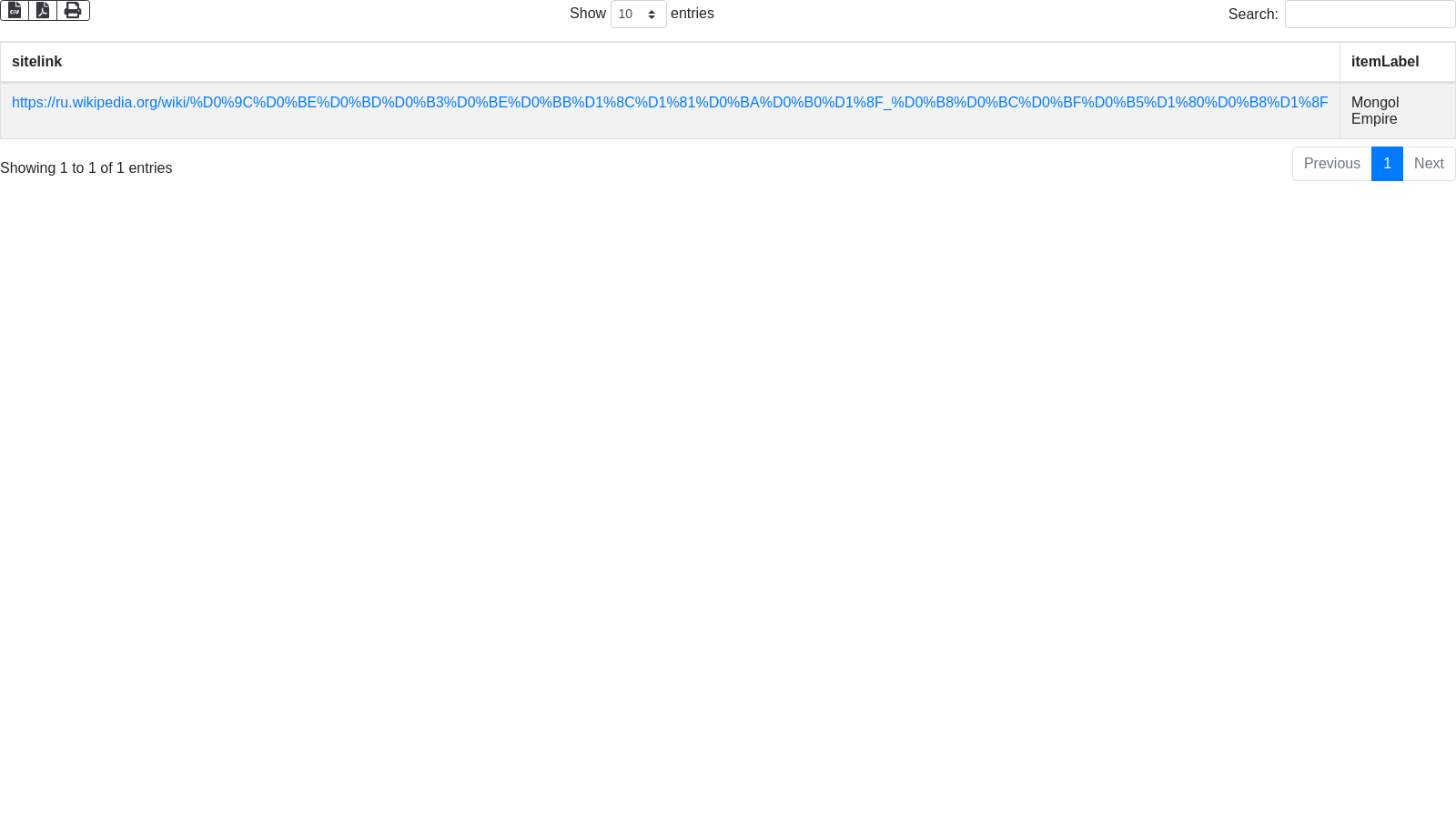Sort by the itemLabel column header
The height and width of the screenshot is (819, 1456).
point(1384,62)
